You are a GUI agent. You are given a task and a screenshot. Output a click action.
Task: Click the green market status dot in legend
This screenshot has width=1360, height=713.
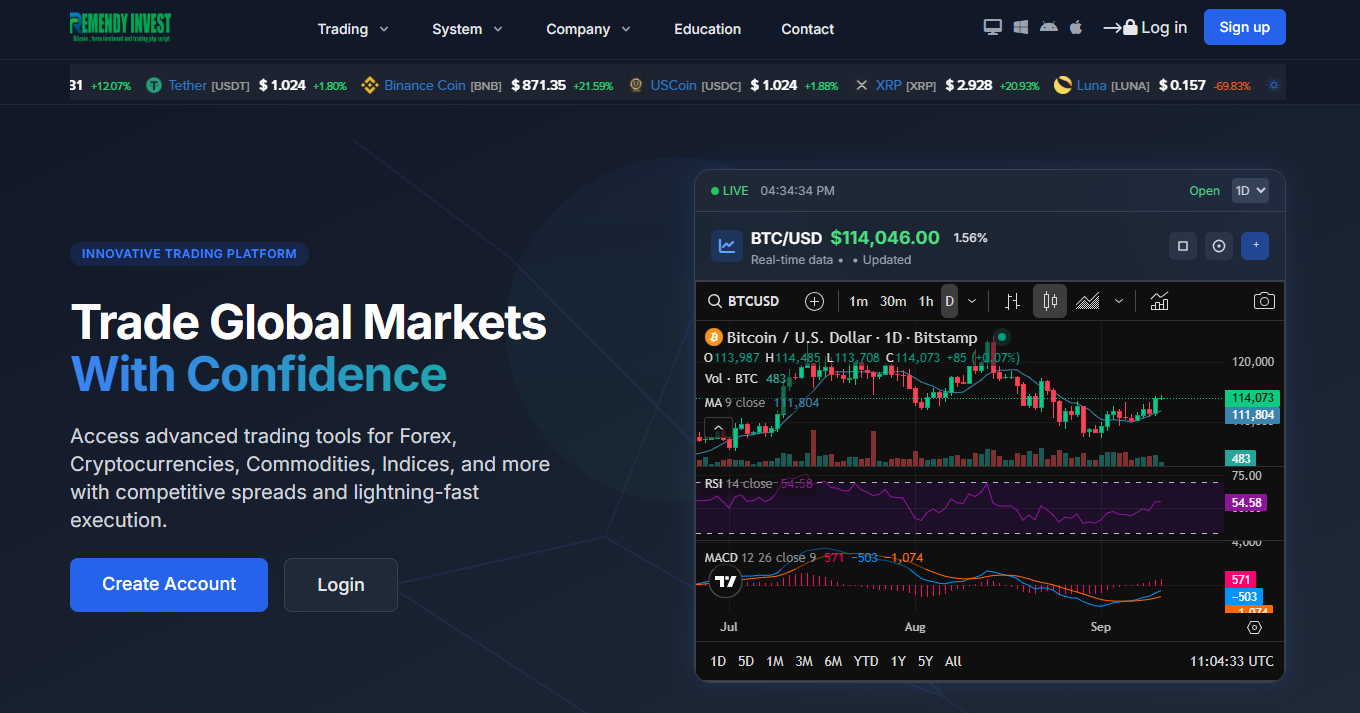coord(1002,337)
